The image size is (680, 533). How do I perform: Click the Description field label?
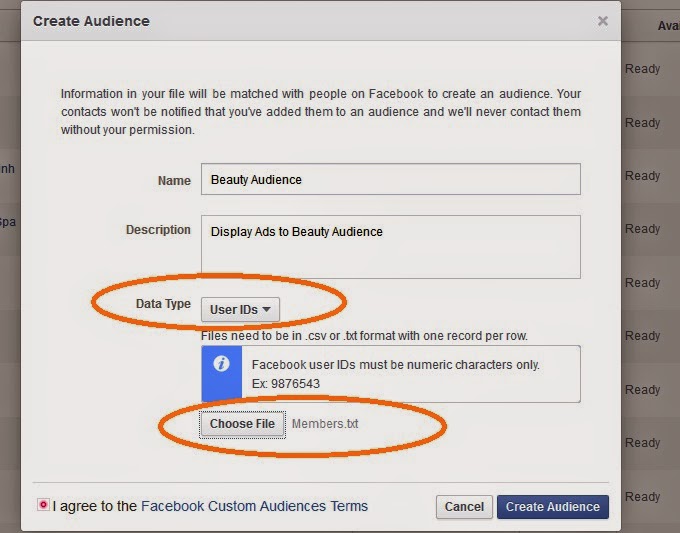158,230
